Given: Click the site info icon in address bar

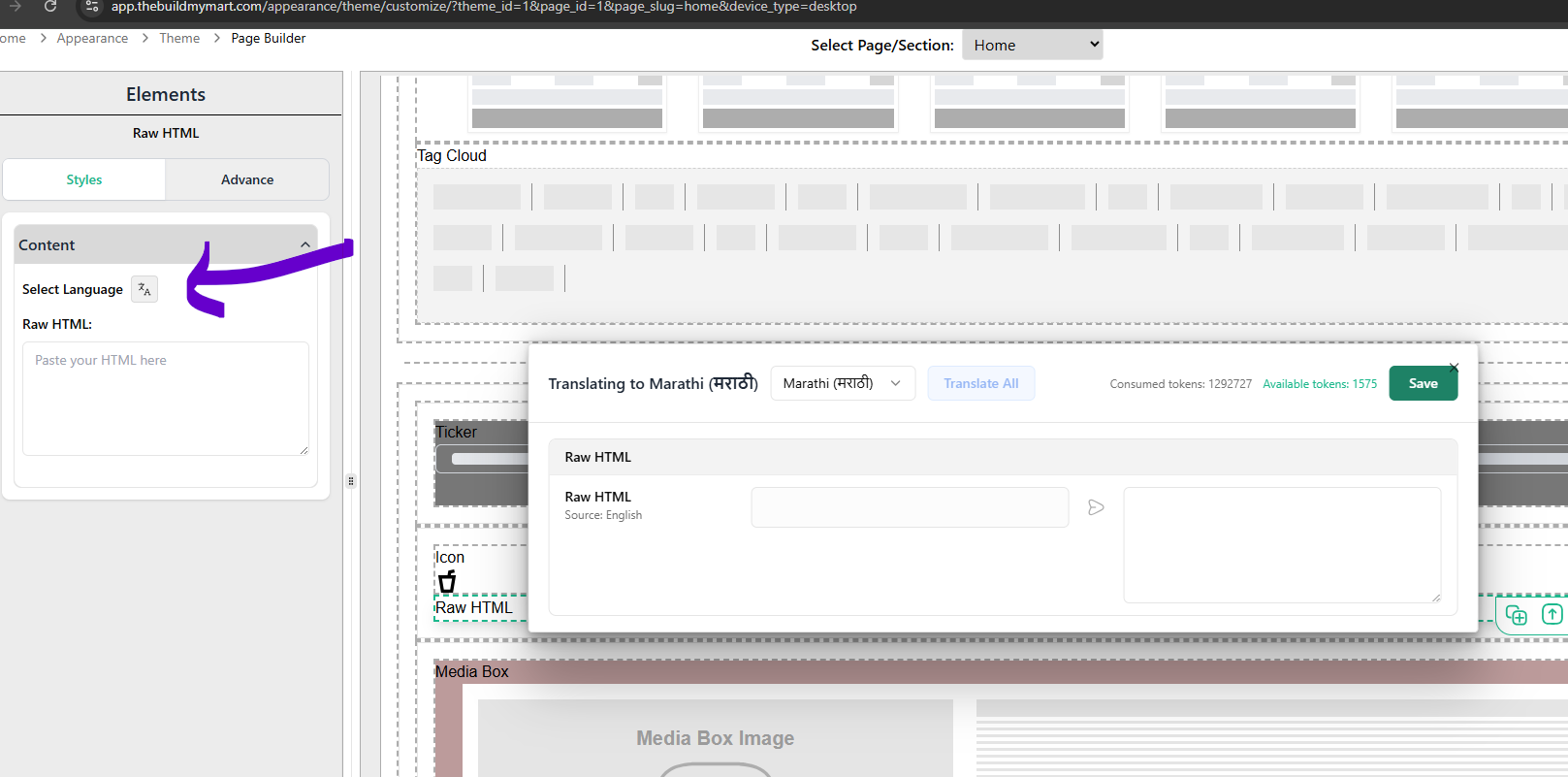Looking at the screenshot, I should (92, 7).
